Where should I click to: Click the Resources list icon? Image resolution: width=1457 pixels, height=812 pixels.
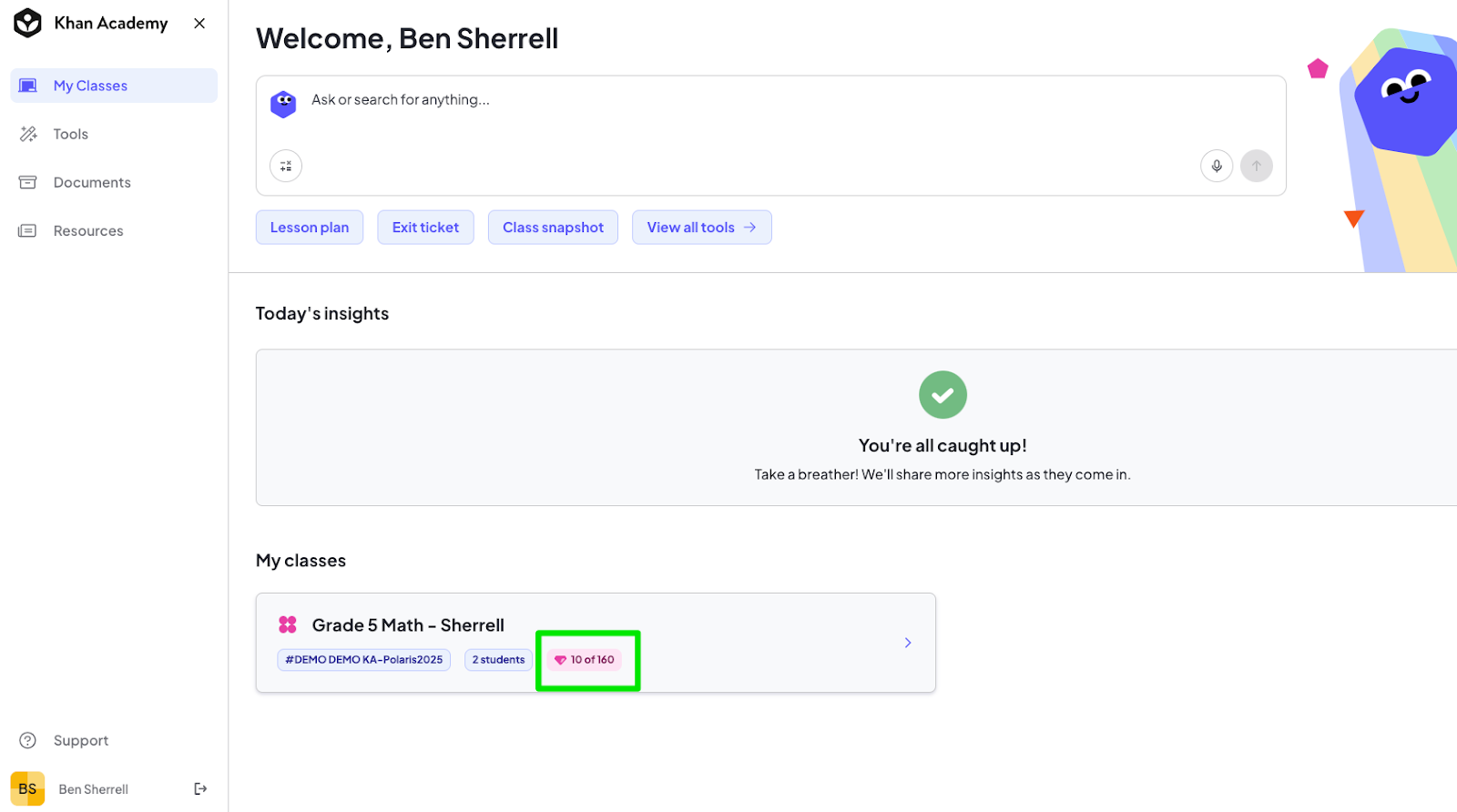(28, 230)
